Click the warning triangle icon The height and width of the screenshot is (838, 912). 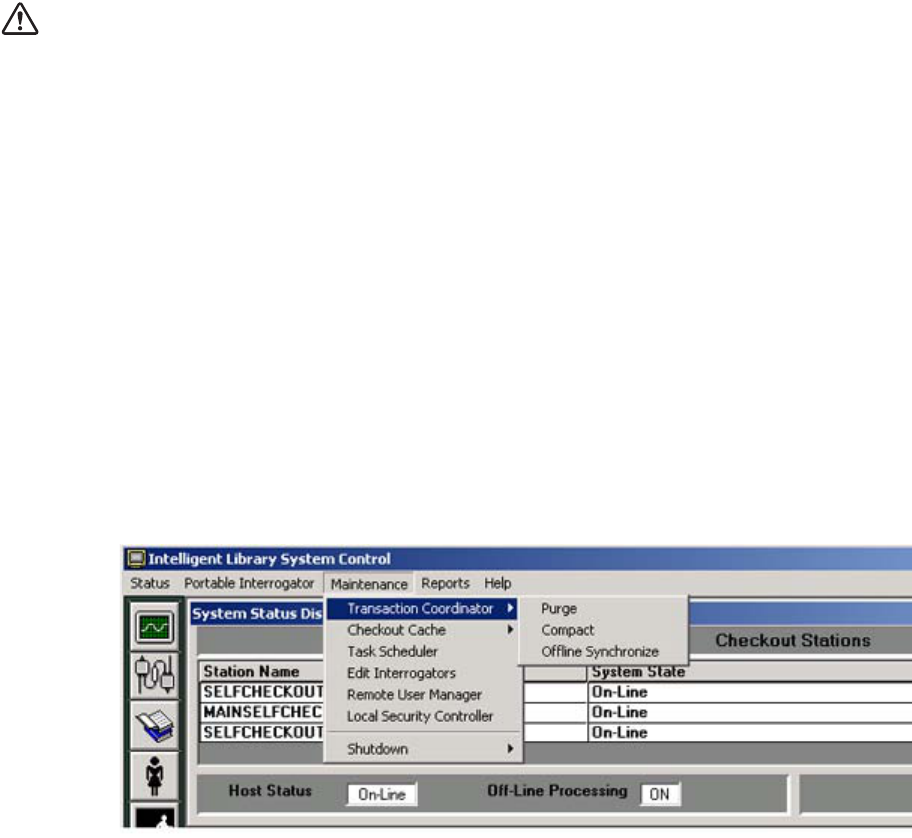coord(20,19)
